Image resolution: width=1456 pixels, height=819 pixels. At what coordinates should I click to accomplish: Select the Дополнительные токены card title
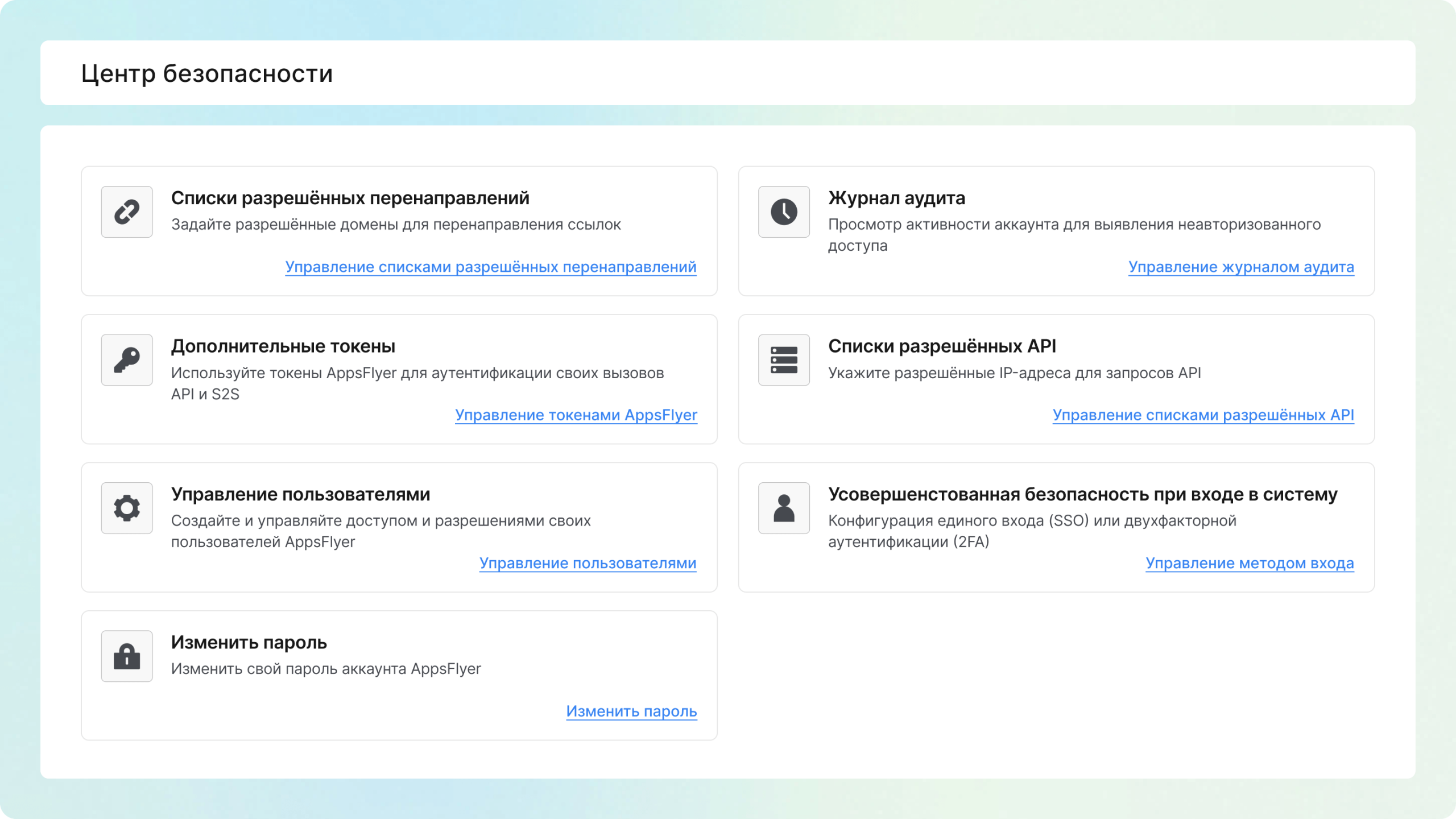(x=283, y=346)
